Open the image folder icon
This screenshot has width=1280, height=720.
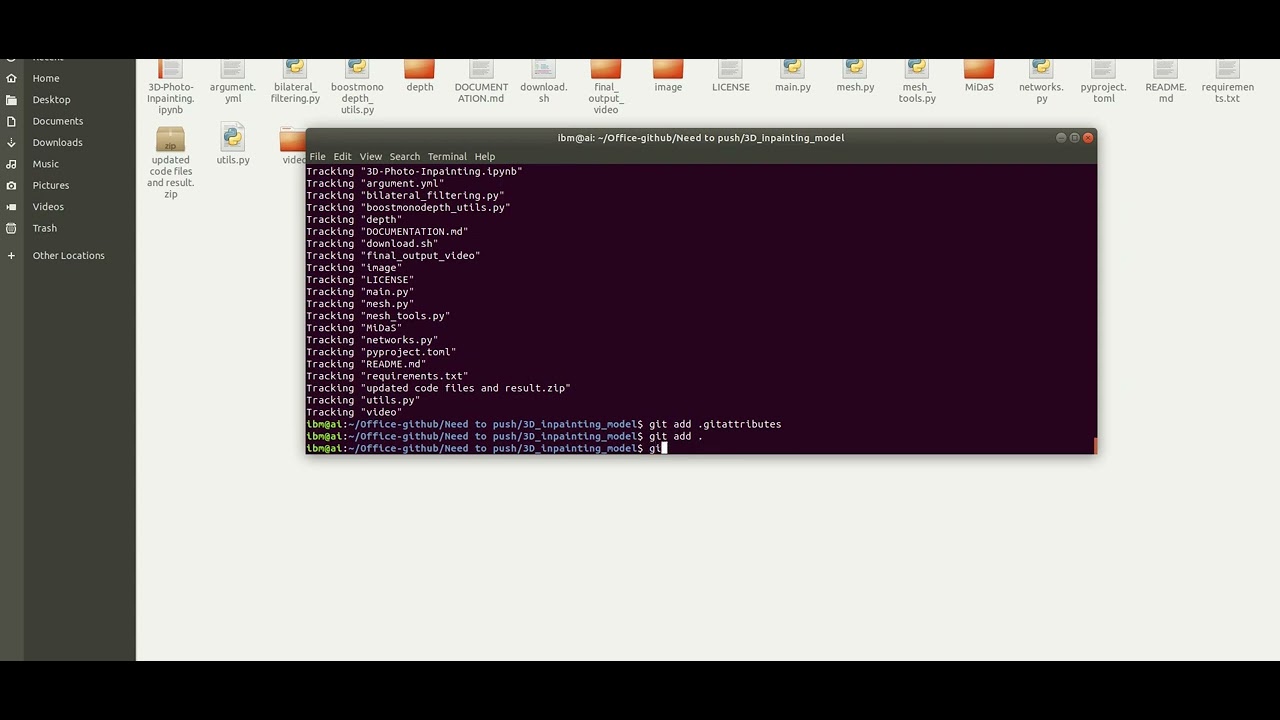[x=668, y=69]
